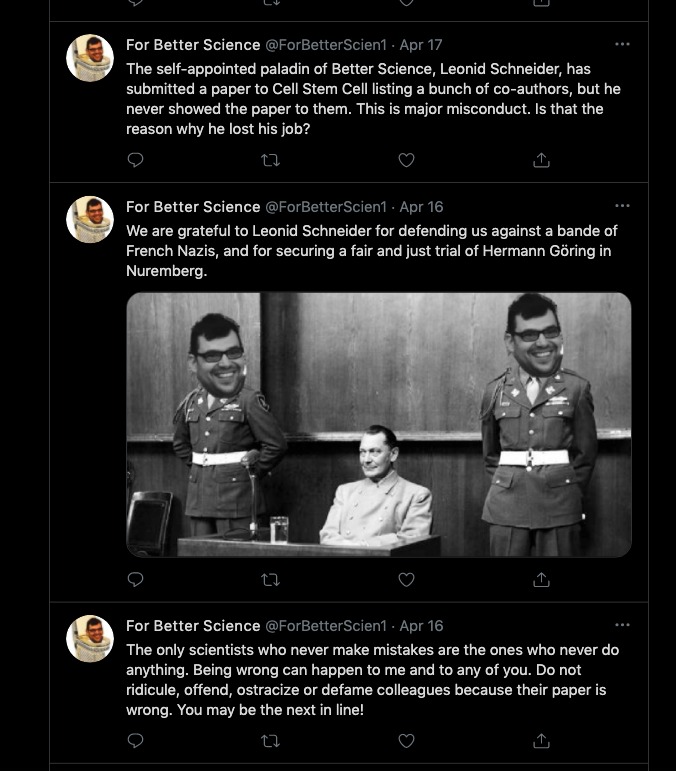Share the tweet with the Nuremberg photo

point(541,579)
